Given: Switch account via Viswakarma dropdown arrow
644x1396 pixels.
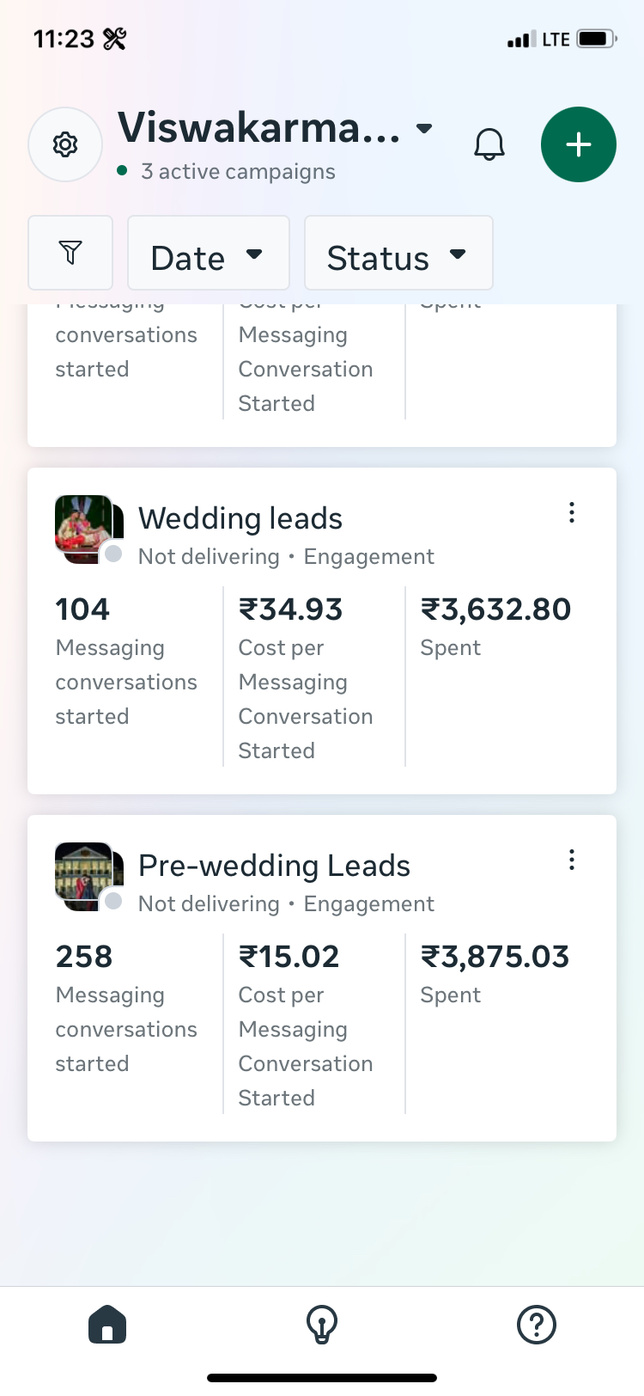Looking at the screenshot, I should 425,129.
